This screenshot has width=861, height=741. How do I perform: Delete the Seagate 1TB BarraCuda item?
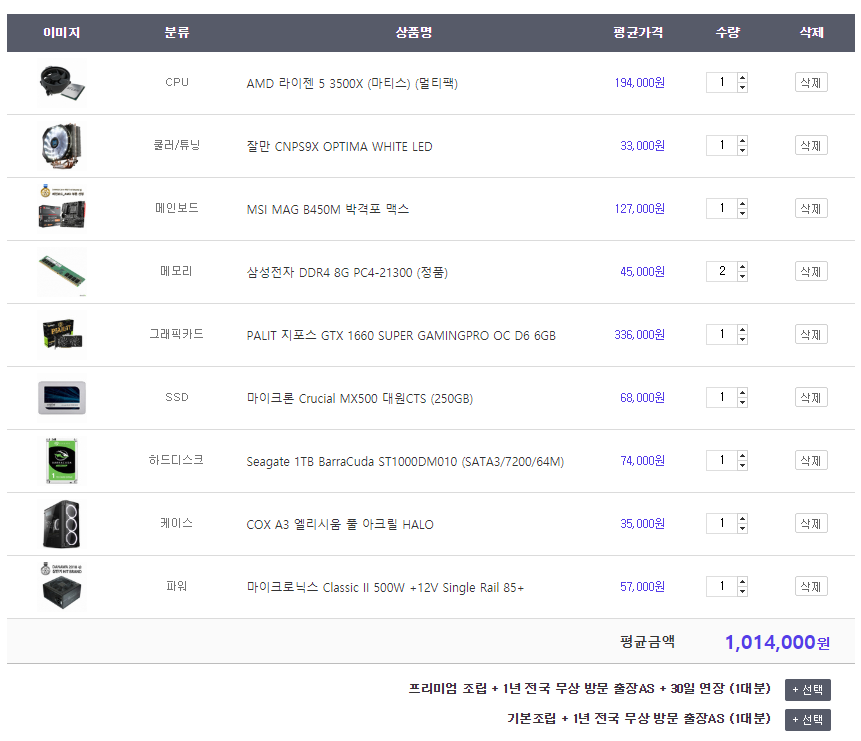point(811,460)
